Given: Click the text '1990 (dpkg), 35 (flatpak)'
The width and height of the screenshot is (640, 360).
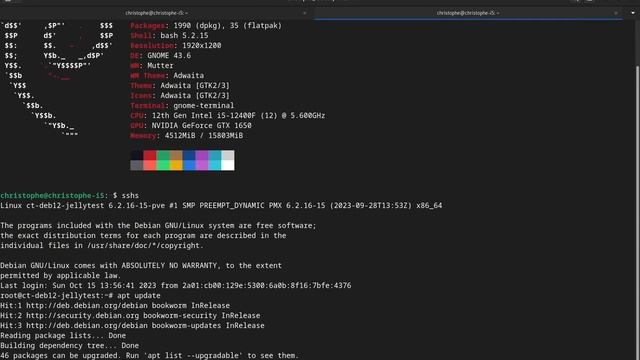Looking at the screenshot, I should pyautogui.click(x=228, y=26).
